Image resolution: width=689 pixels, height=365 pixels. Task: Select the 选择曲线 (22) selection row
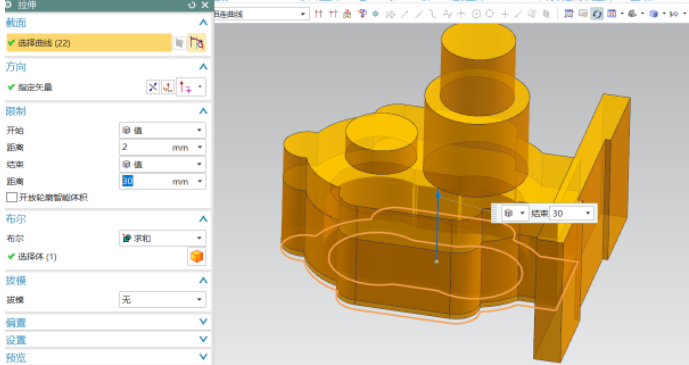[88, 43]
